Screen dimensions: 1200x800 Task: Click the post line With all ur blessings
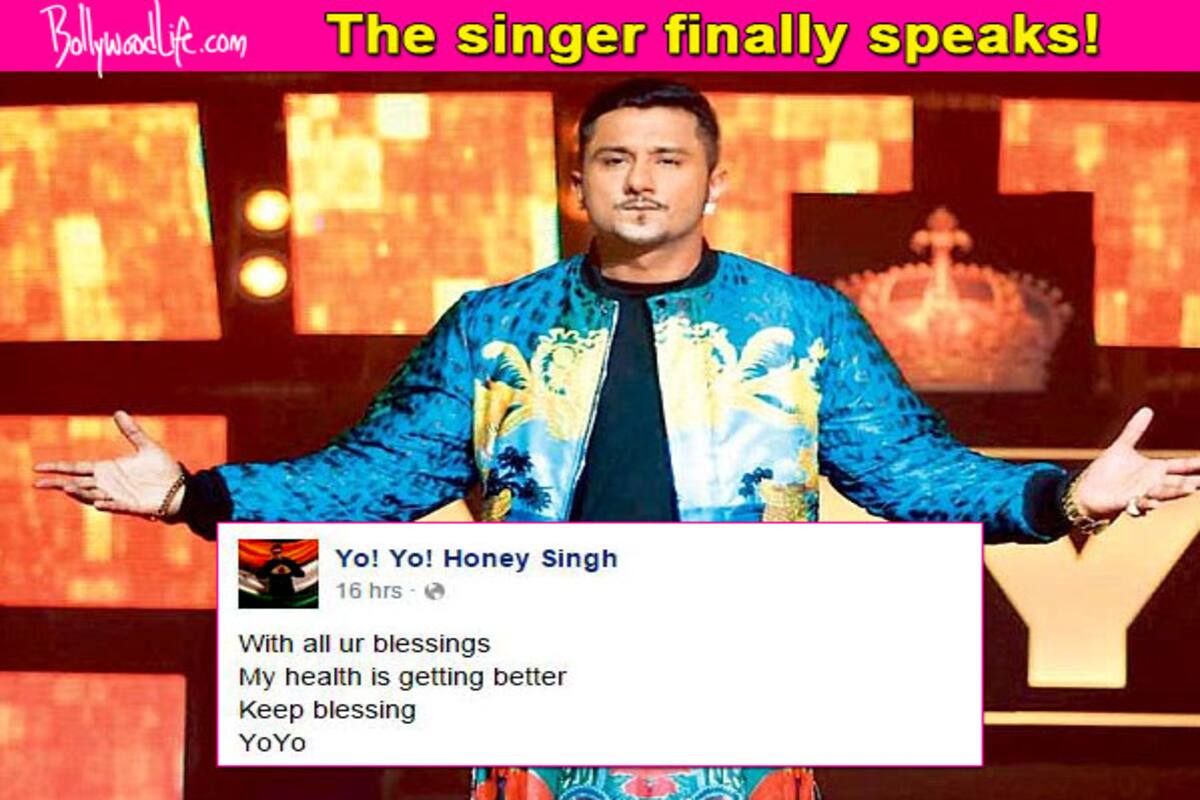pos(364,643)
